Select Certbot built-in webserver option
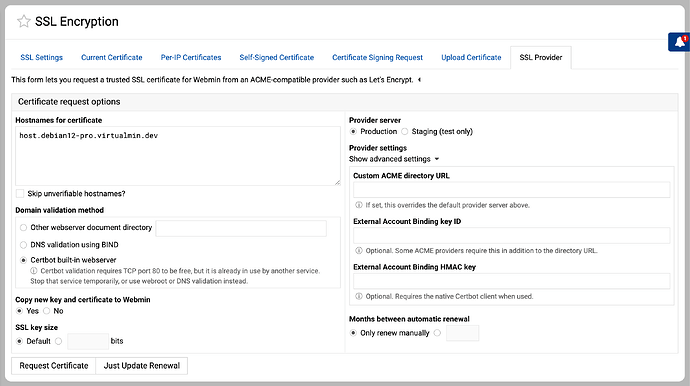The image size is (690, 386). point(23,260)
